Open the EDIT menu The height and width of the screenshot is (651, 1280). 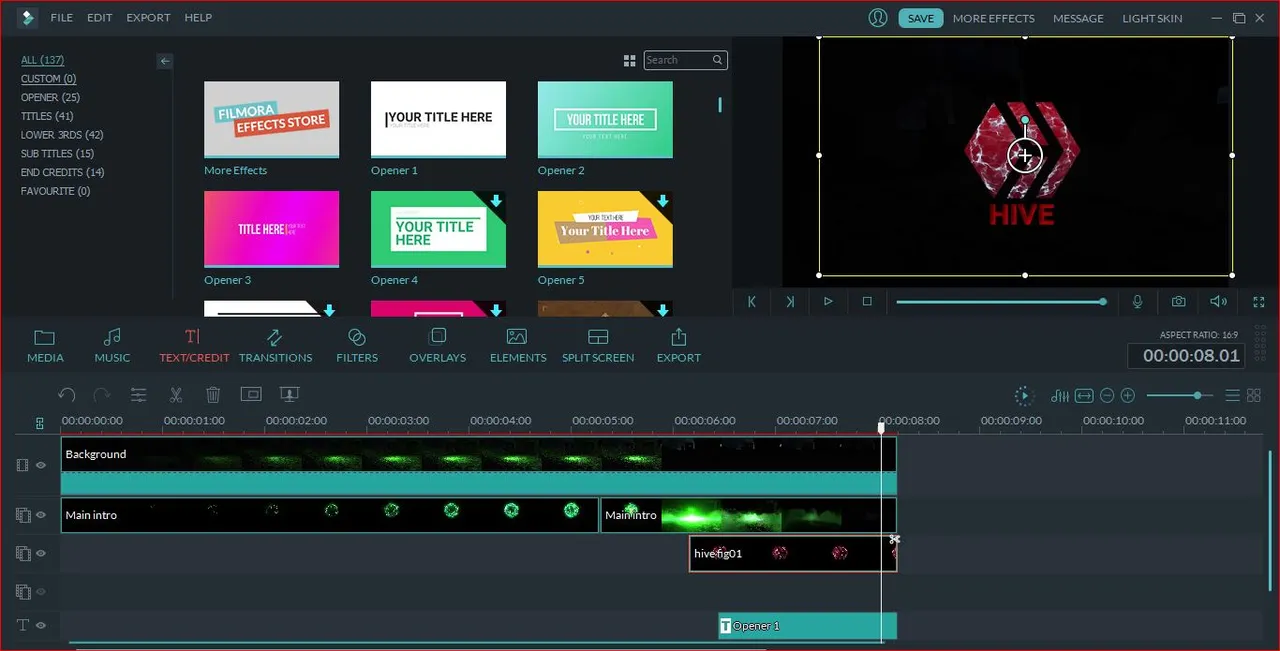pyautogui.click(x=99, y=18)
